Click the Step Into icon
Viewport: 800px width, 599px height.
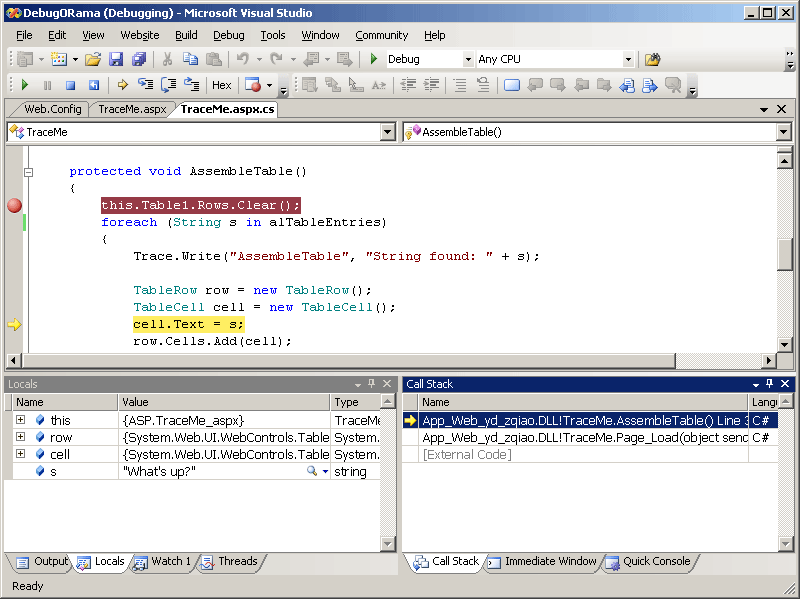tap(146, 86)
